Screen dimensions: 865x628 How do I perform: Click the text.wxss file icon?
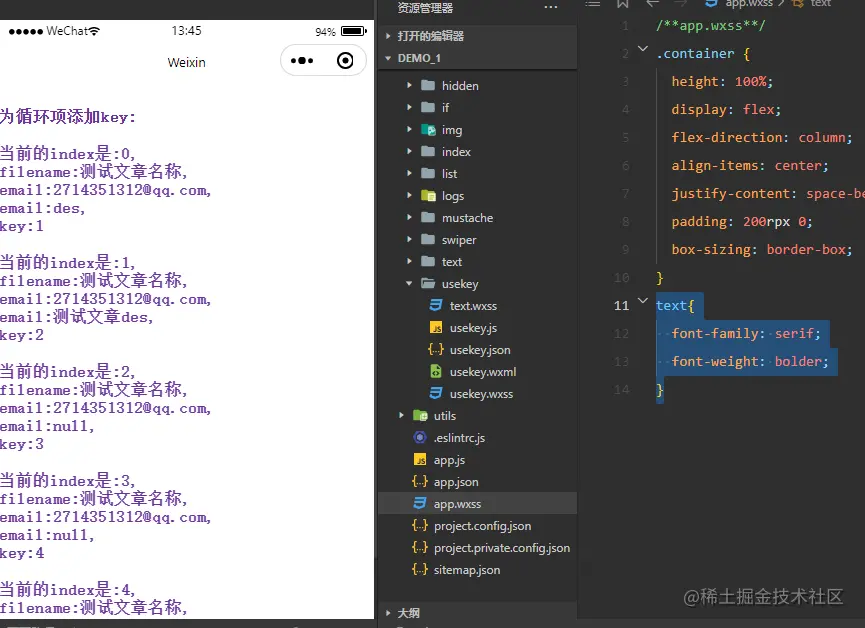(x=436, y=305)
